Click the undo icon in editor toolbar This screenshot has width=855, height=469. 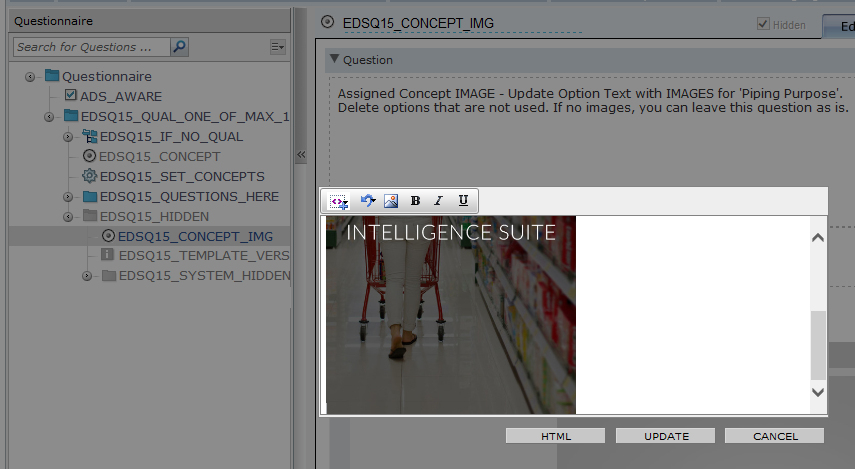[x=368, y=201]
